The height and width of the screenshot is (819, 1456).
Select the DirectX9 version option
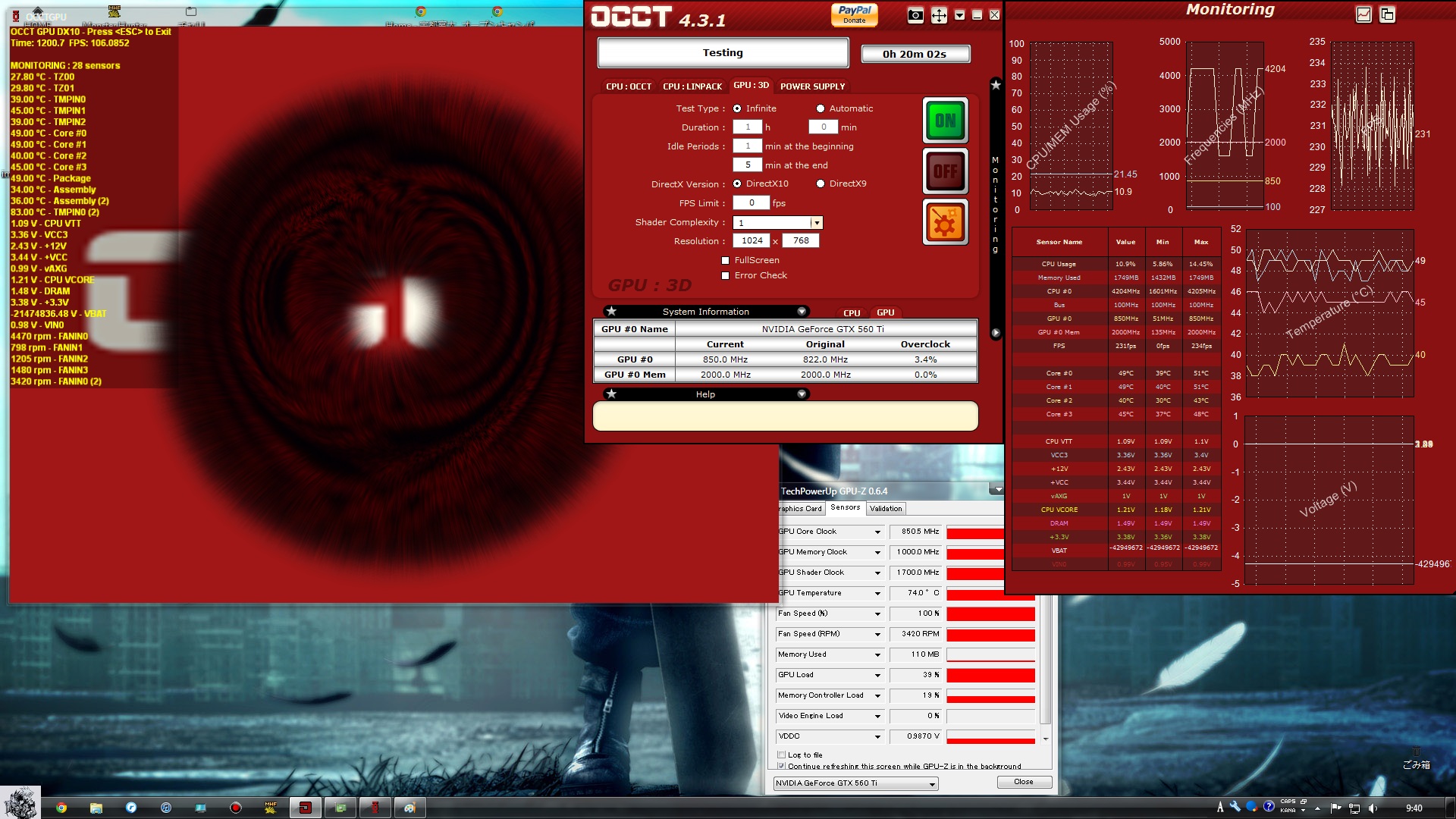point(821,184)
